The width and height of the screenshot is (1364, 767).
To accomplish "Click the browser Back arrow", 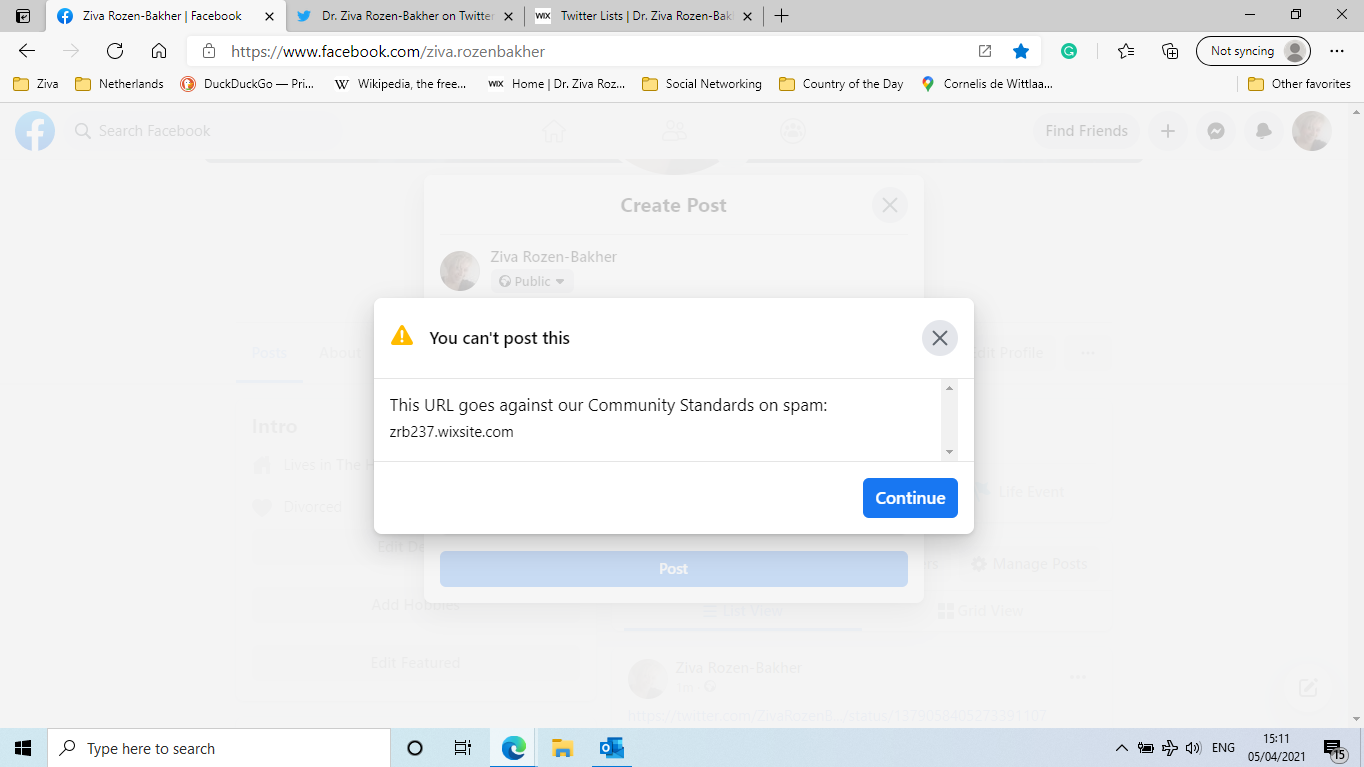I will 27,51.
